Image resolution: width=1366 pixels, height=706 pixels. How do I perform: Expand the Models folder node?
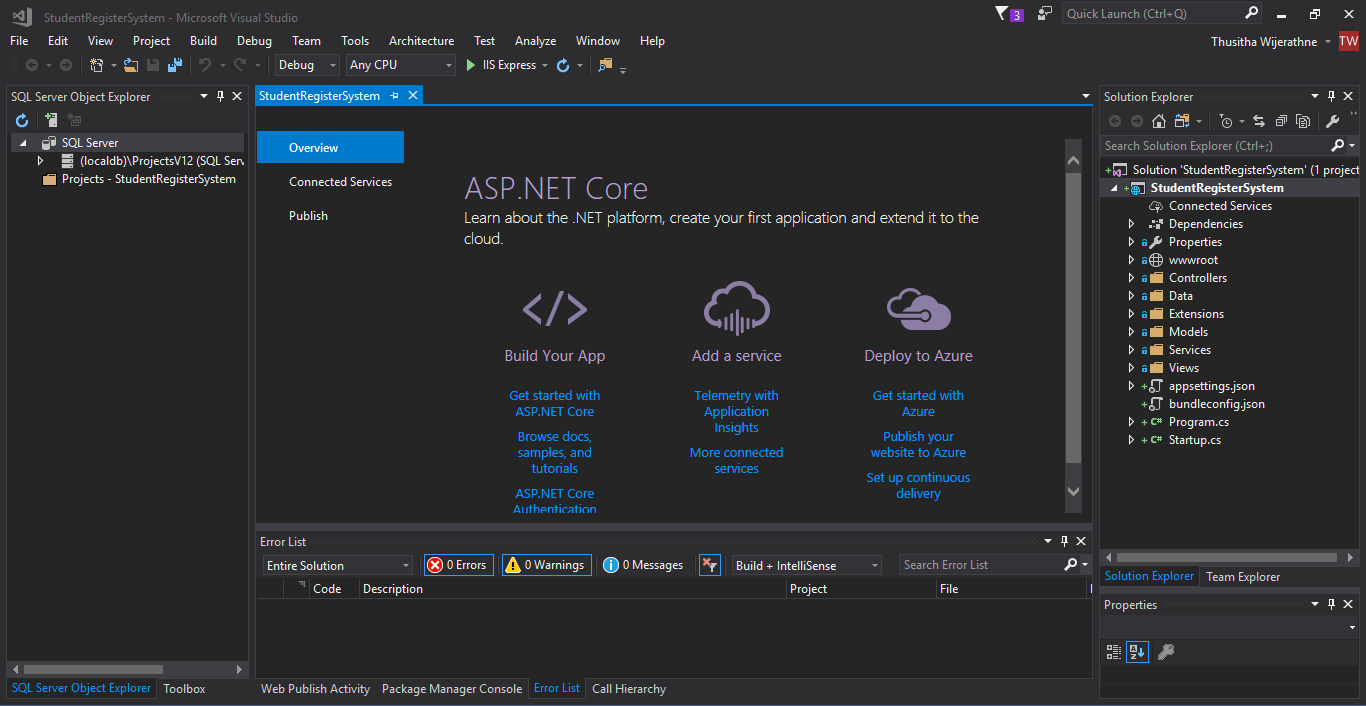1132,332
